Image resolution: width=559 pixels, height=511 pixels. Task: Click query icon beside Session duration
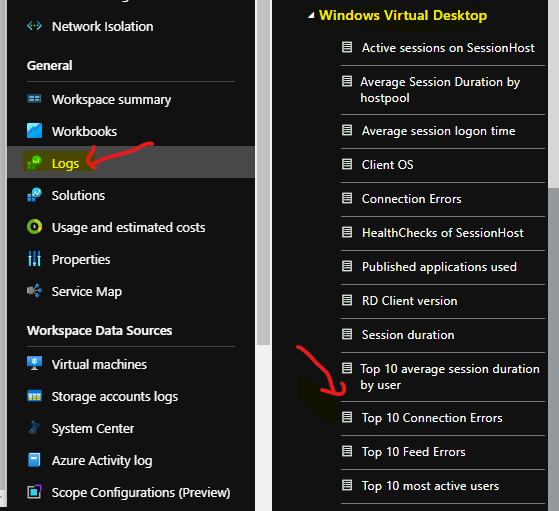click(x=347, y=334)
